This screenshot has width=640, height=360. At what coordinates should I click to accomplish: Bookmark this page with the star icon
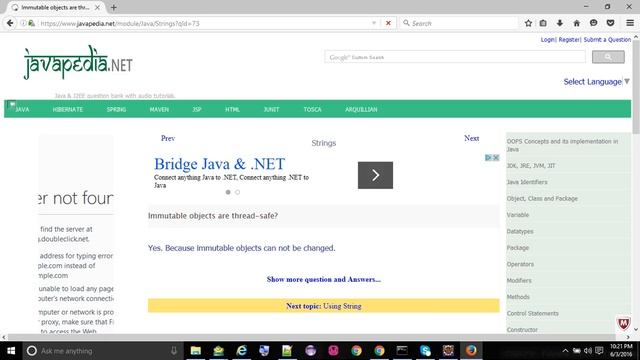point(528,23)
